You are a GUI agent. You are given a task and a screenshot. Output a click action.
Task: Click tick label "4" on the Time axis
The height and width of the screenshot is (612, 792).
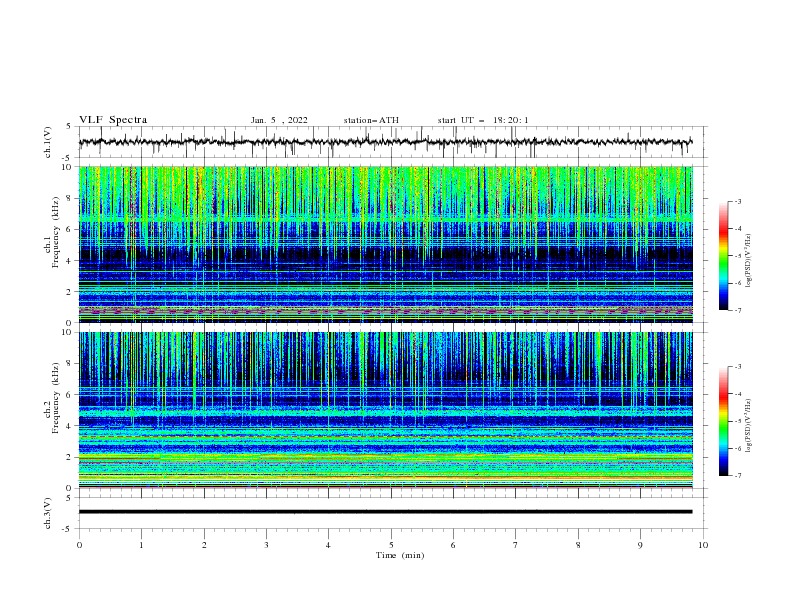328,545
